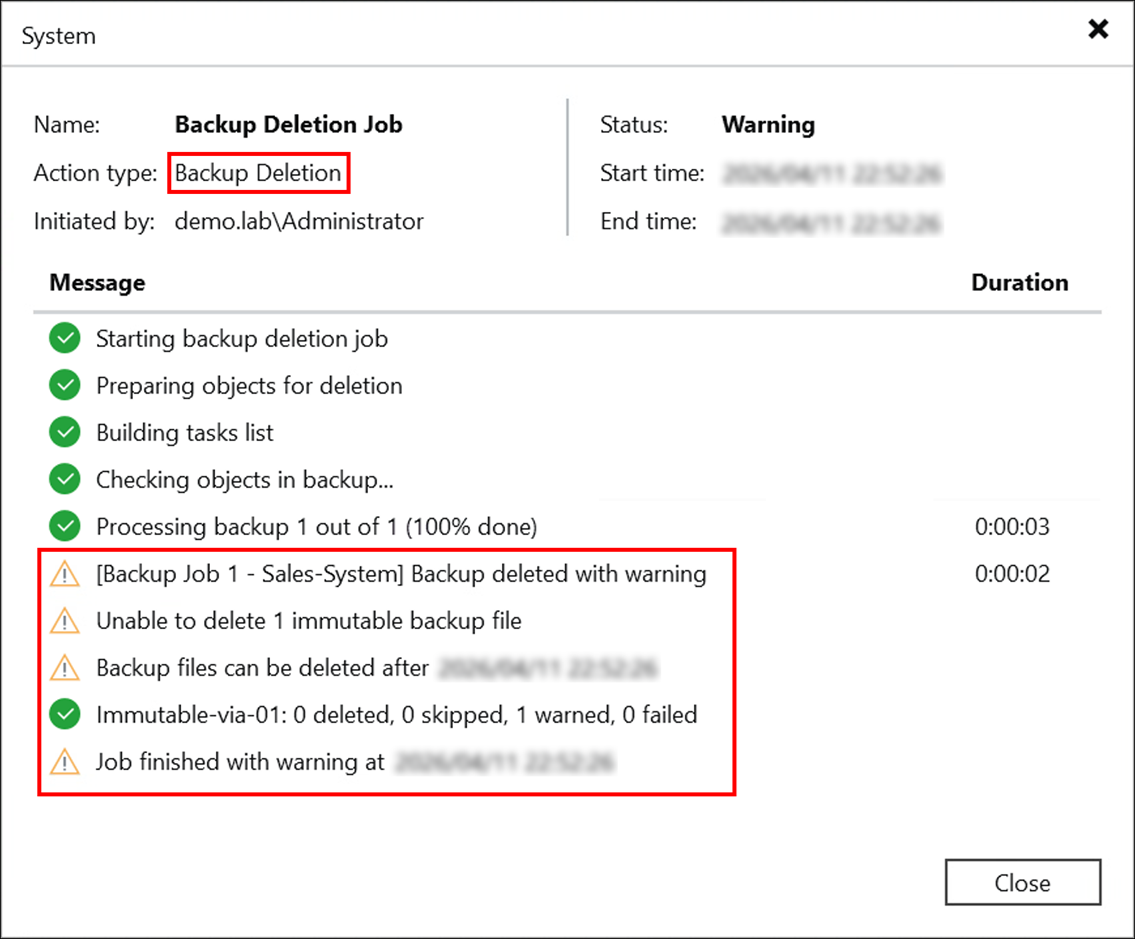Select the checkmark icon beside Building tasks list
Image resolution: width=1135 pixels, height=939 pixels.
(63, 432)
